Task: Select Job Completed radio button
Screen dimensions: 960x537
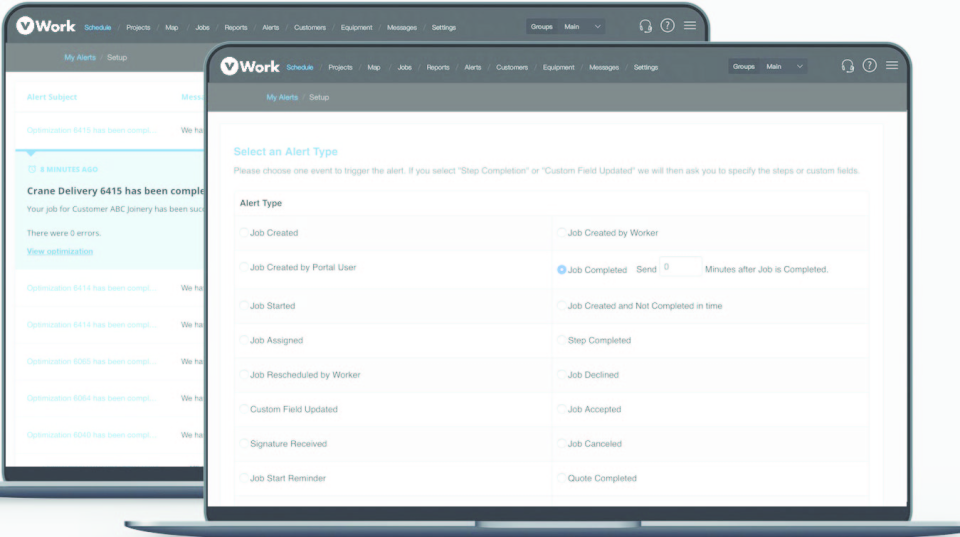Action: [x=561, y=269]
